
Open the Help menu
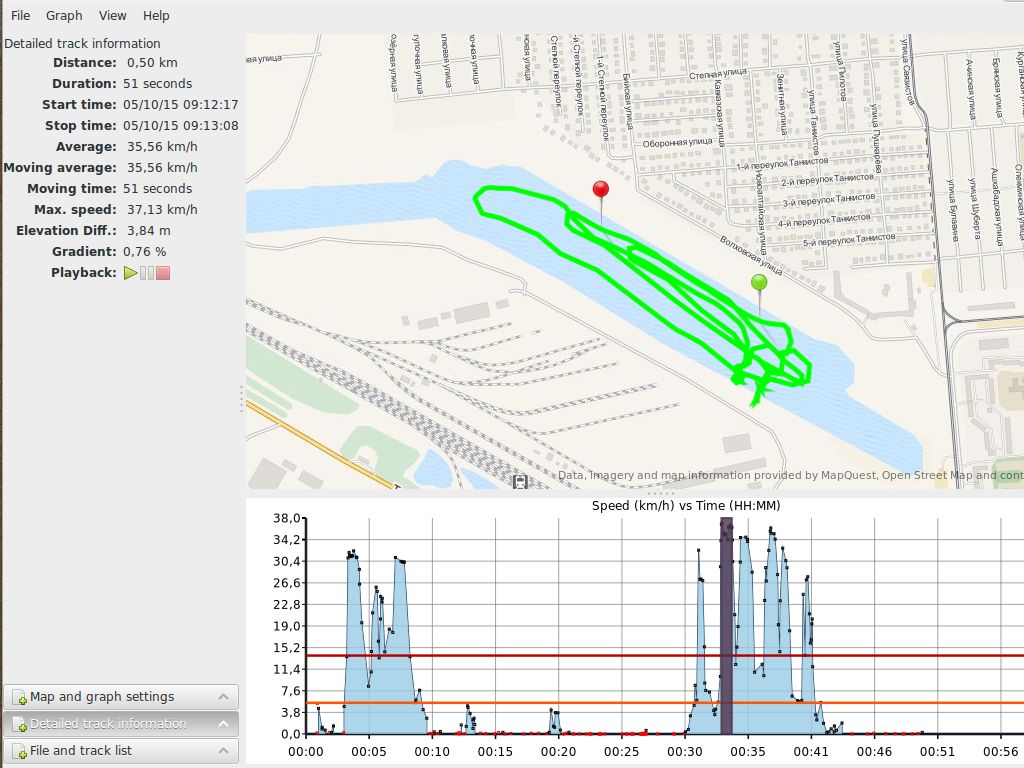click(156, 16)
